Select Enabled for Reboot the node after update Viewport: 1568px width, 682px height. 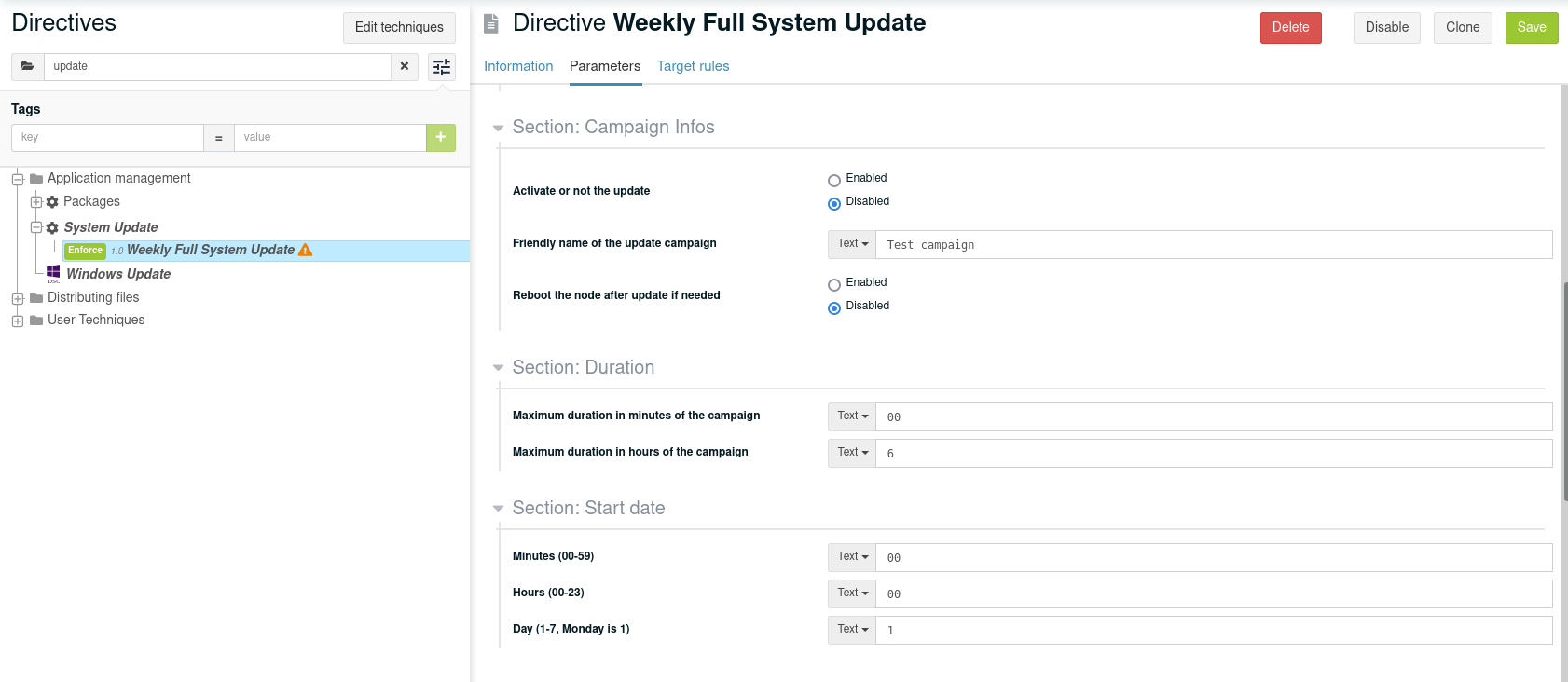834,285
